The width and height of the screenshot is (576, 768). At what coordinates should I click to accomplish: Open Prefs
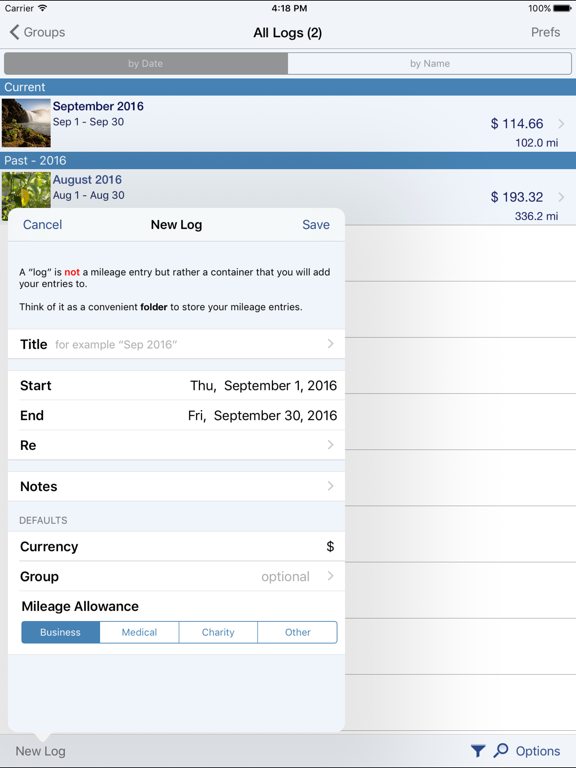(x=545, y=32)
